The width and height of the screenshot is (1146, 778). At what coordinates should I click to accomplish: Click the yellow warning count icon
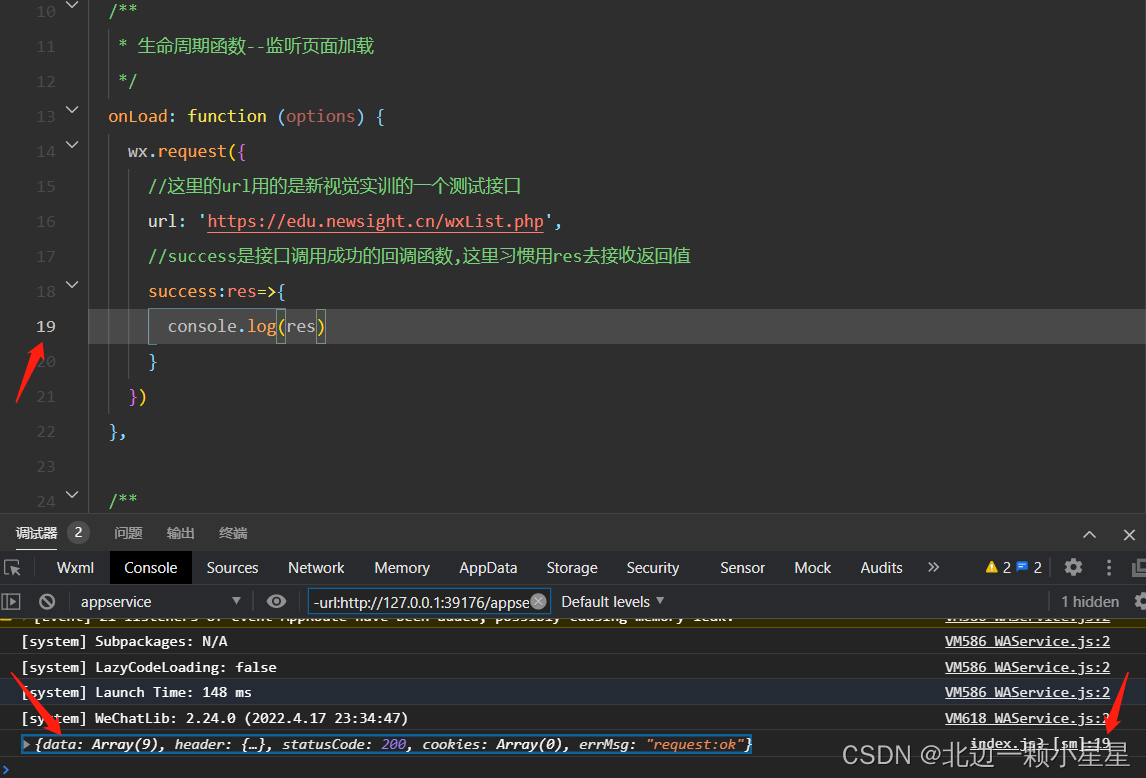(991, 567)
